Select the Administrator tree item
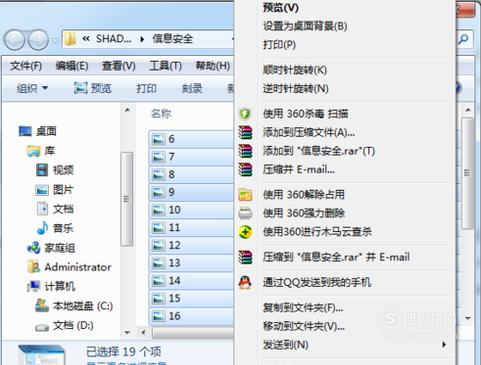This screenshot has height=365, width=481. pyautogui.click(x=69, y=267)
